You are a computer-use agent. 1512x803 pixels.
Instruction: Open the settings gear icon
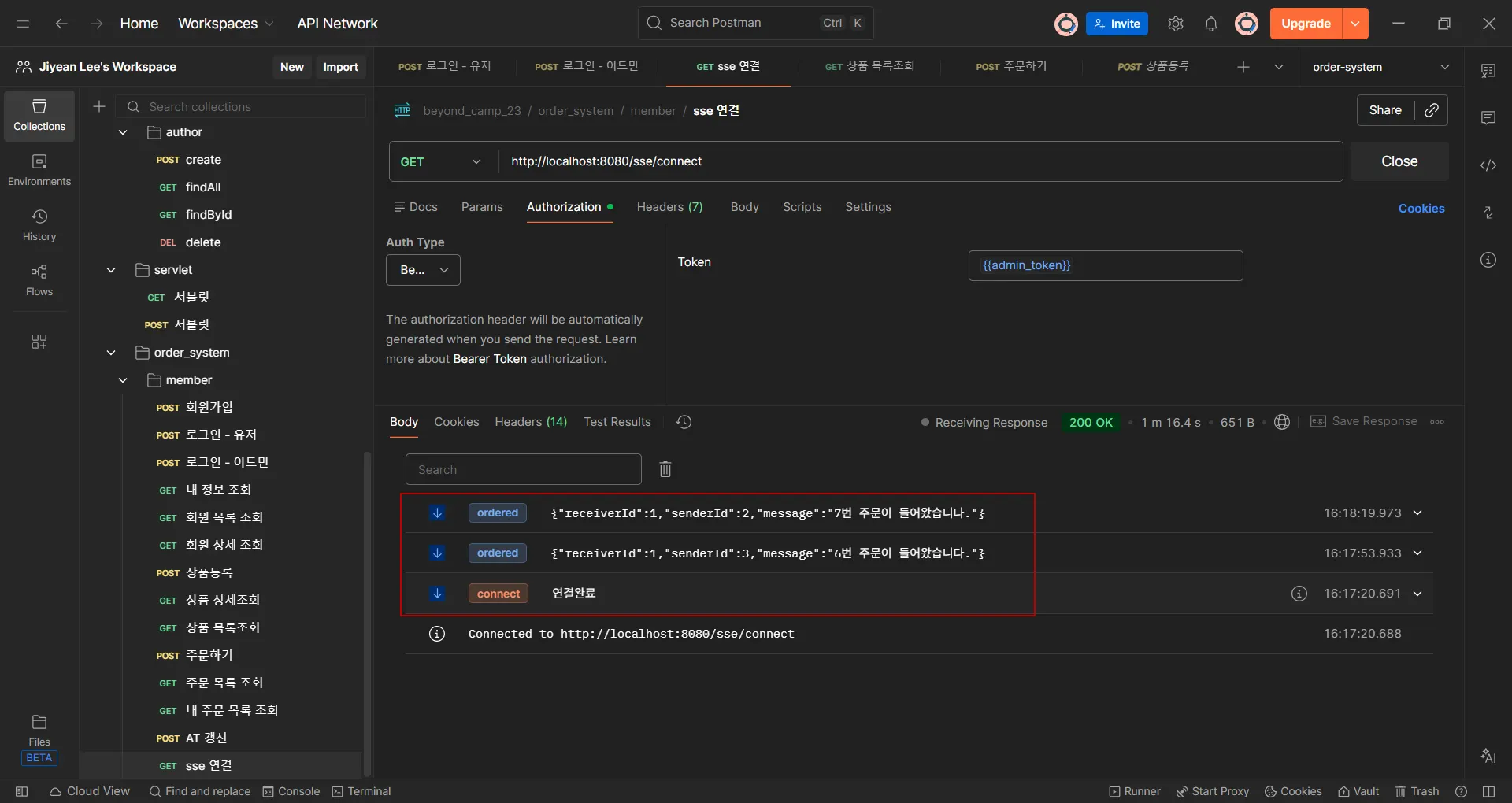click(x=1176, y=24)
